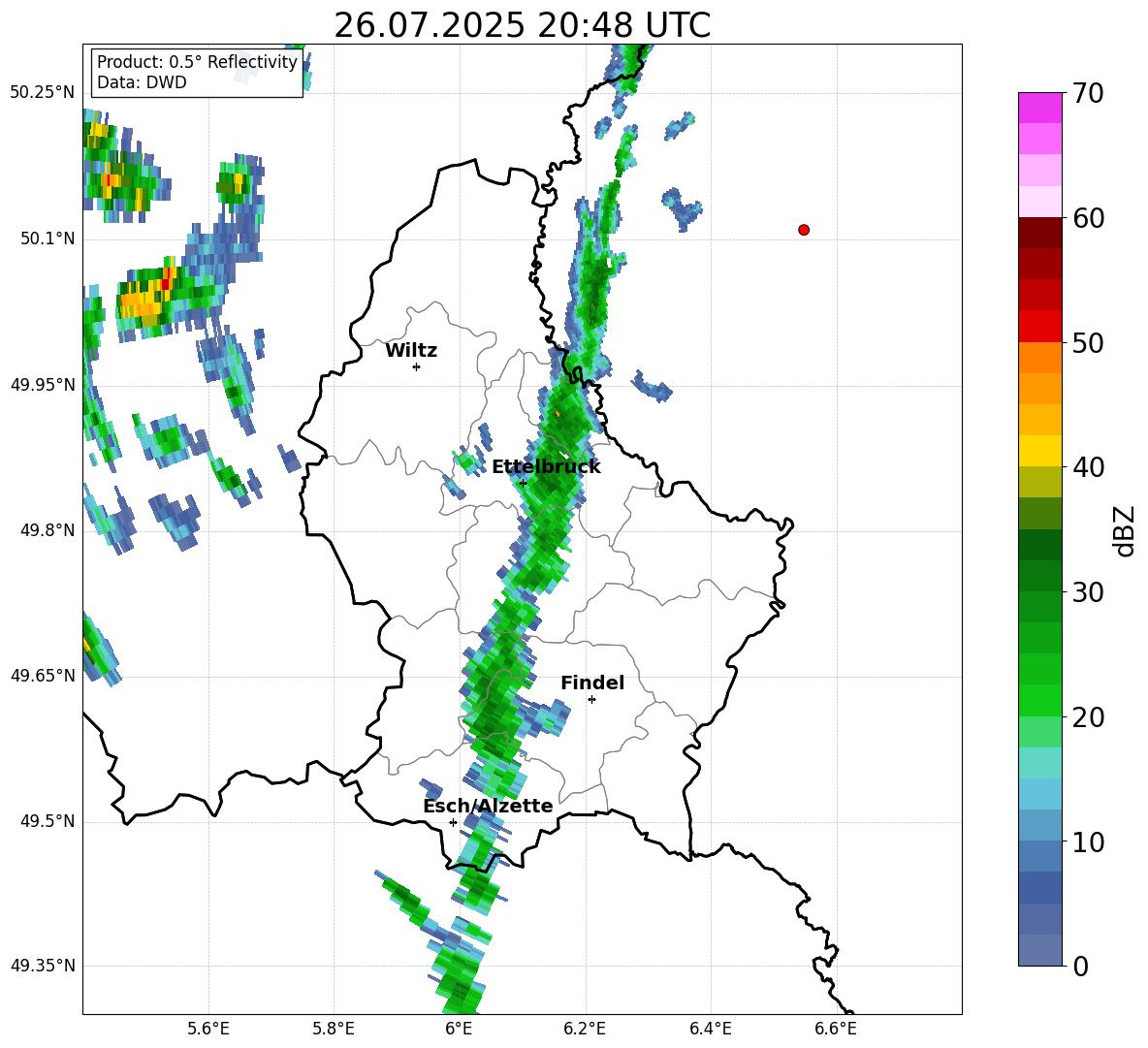Click the 20 value on colorbar
This screenshot has width=1148, height=1048.
pos(1088,717)
